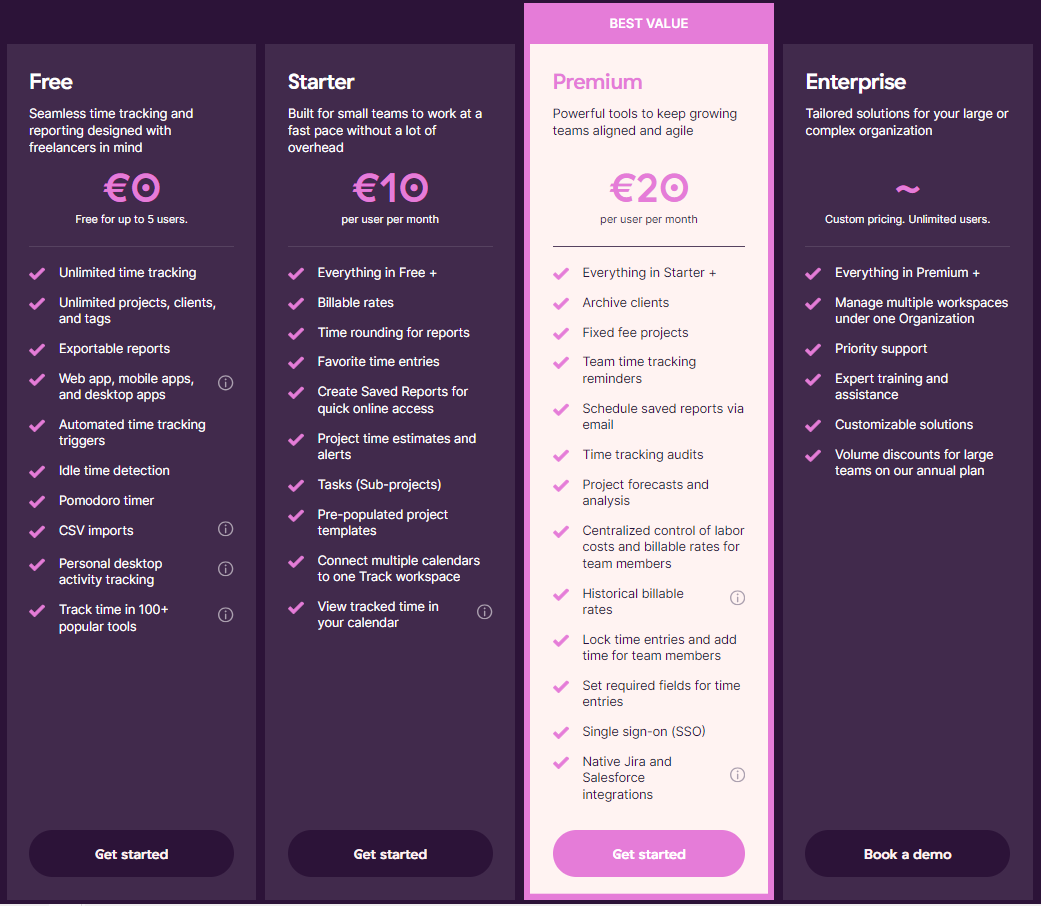Click checkmark next to Priority support

[814, 349]
